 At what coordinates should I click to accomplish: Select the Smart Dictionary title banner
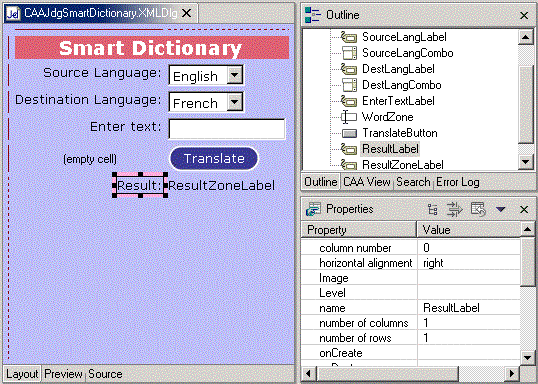(152, 47)
